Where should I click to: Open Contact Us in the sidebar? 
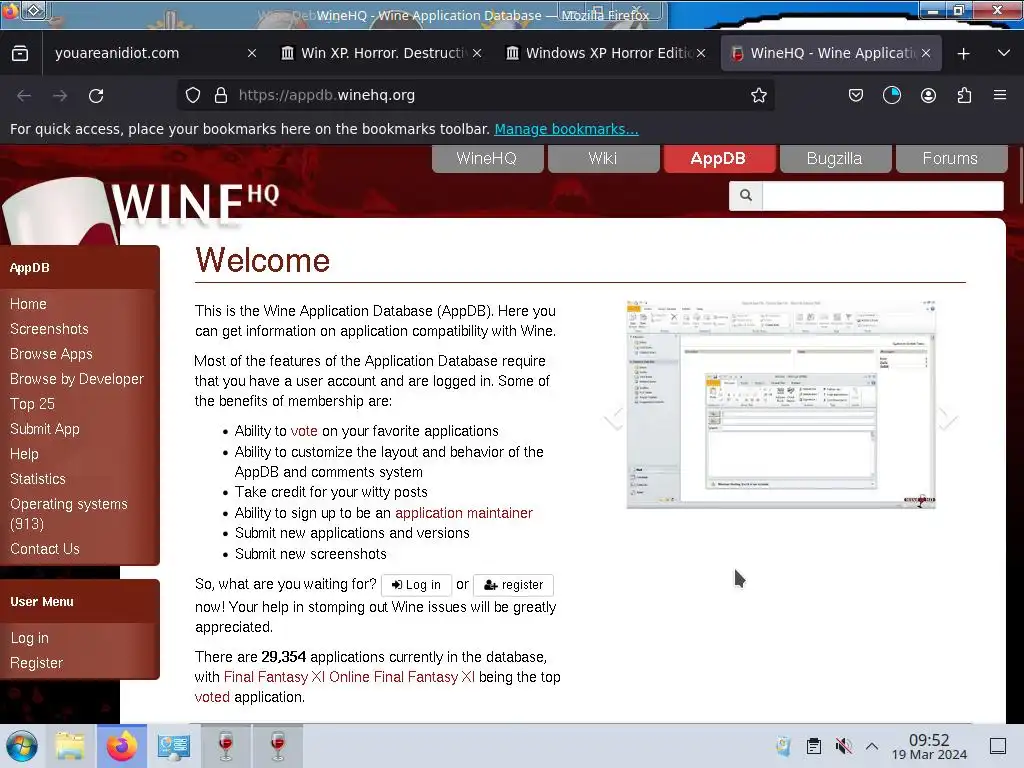pos(44,549)
